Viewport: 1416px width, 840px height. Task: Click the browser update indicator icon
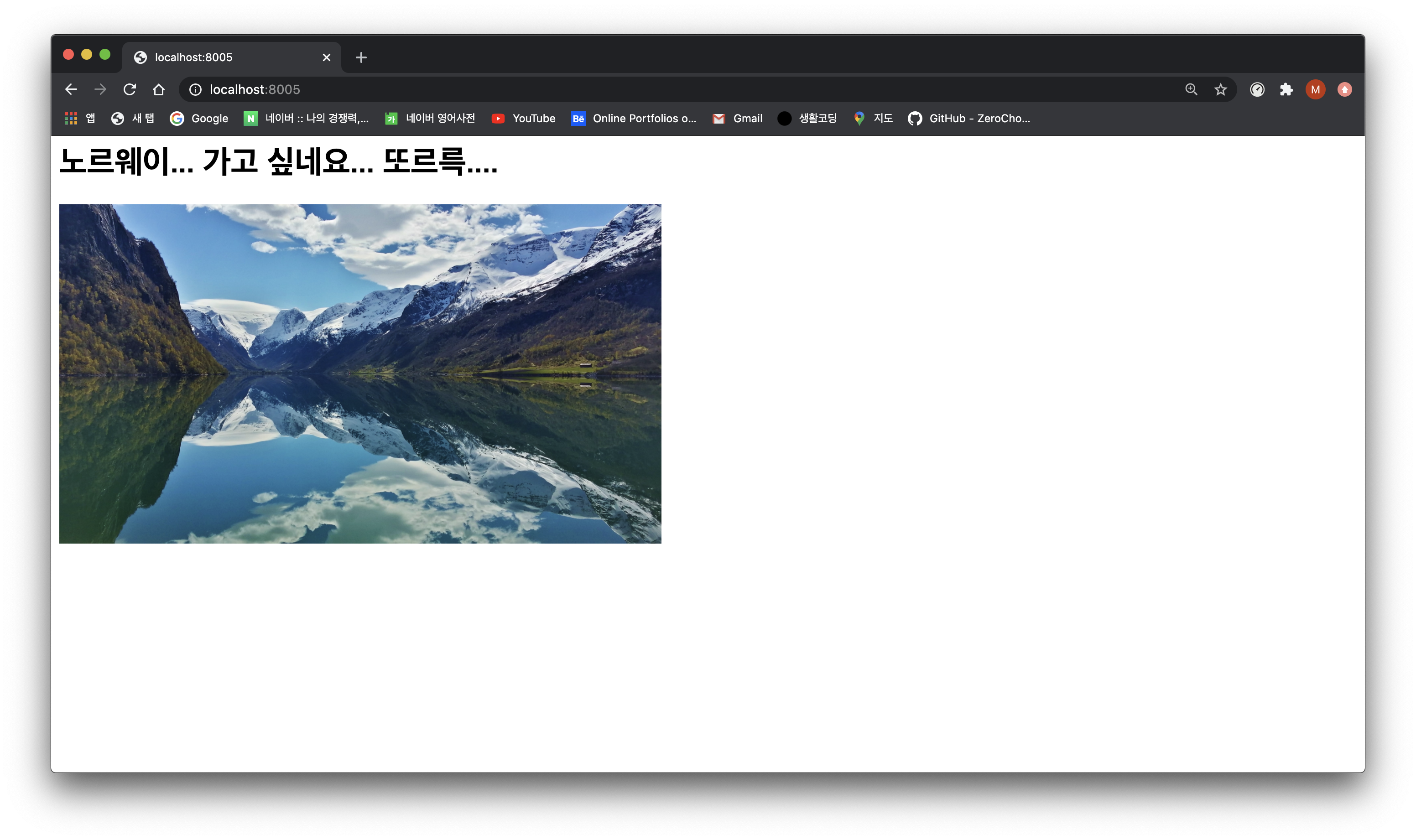(x=1345, y=89)
